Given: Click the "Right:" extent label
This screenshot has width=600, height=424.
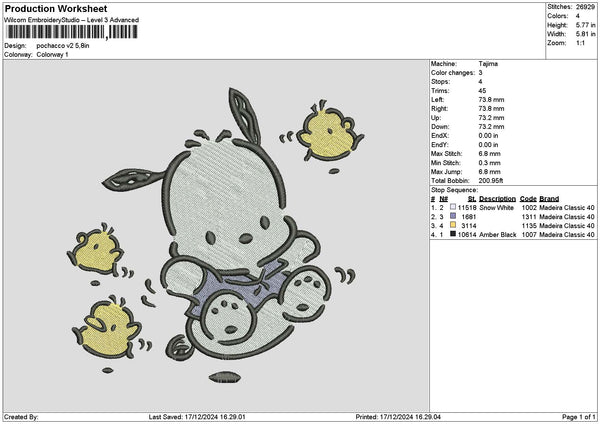Looking at the screenshot, I should pos(440,109).
